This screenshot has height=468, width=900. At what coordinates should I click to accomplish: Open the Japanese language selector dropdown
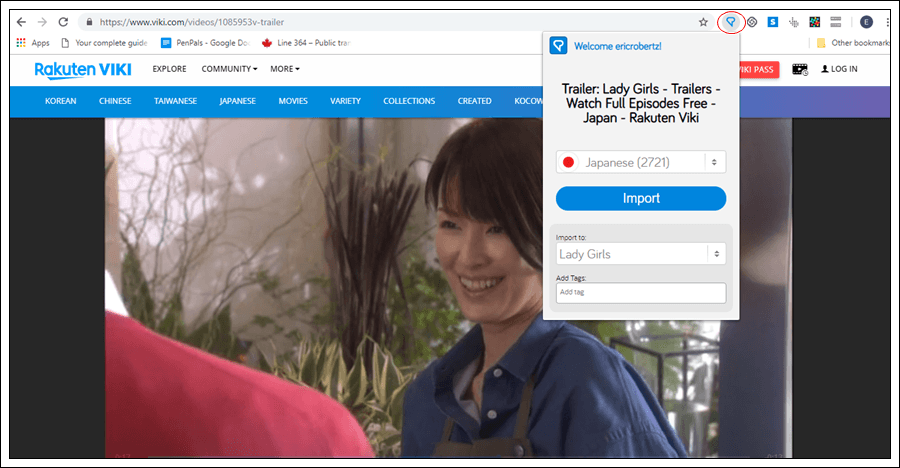click(x=641, y=162)
